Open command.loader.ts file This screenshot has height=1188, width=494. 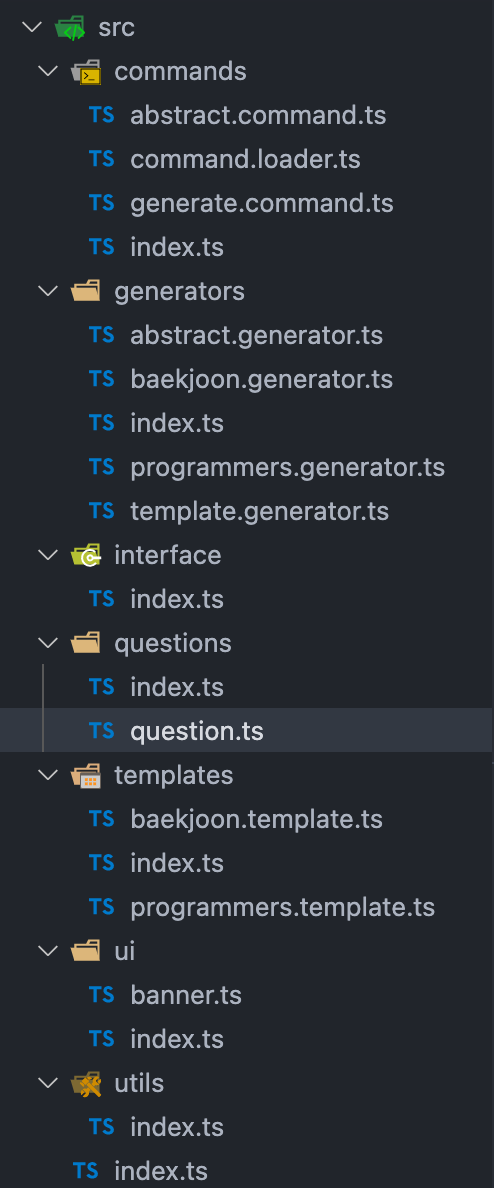[x=245, y=160]
